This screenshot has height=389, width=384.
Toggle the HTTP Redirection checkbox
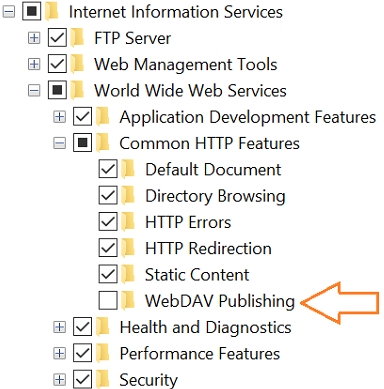click(x=108, y=248)
